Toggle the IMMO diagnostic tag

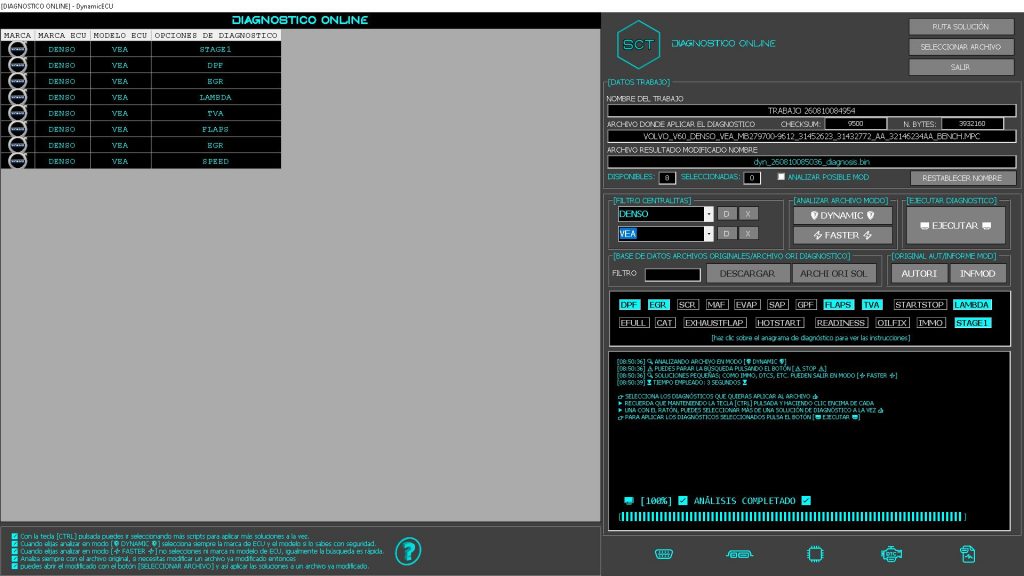tap(931, 323)
